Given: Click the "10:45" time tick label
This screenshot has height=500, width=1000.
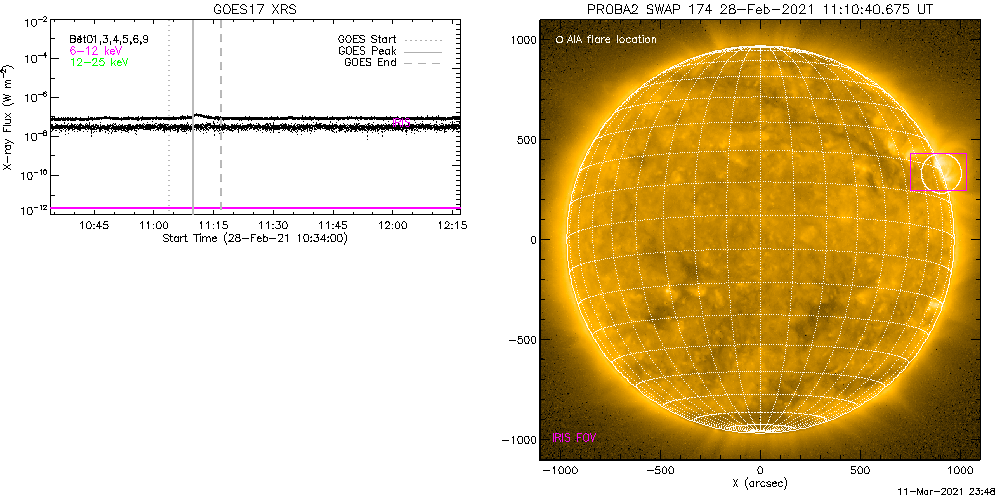Looking at the screenshot, I should click(93, 225).
